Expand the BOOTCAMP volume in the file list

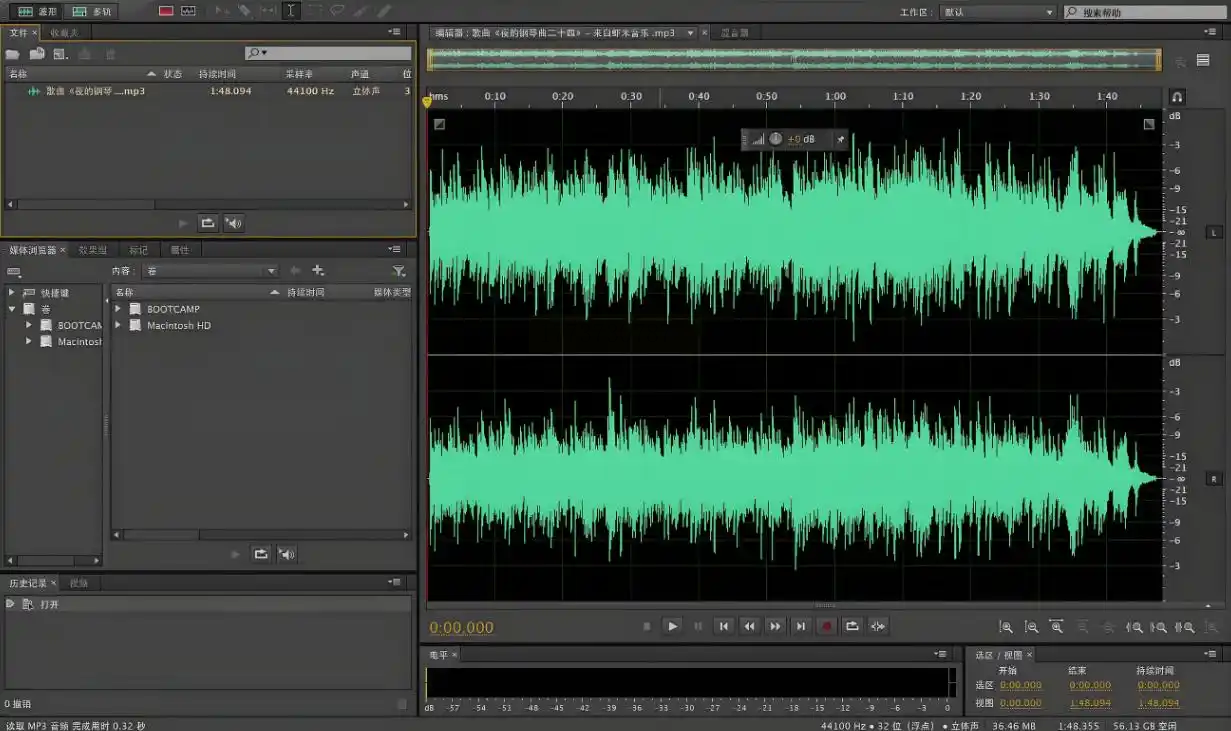pyautogui.click(x=118, y=309)
